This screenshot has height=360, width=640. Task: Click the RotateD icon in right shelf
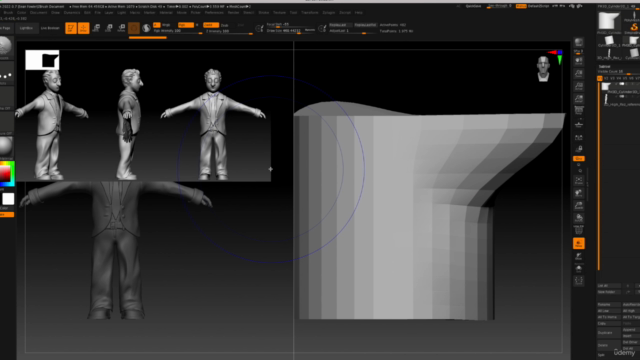coord(578,218)
